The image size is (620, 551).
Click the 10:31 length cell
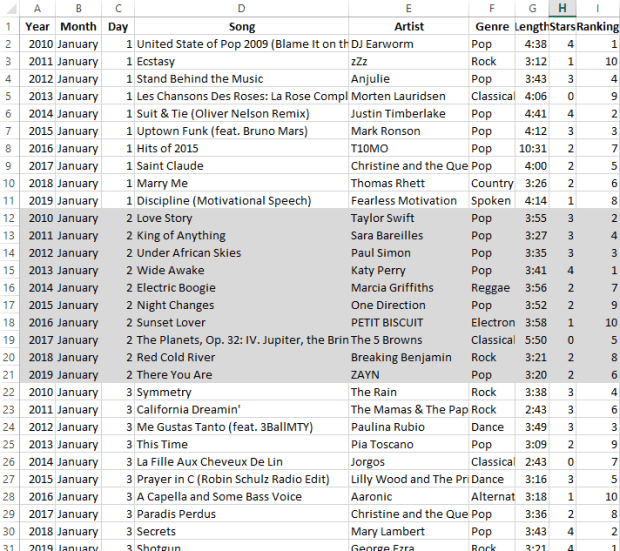pyautogui.click(x=532, y=149)
